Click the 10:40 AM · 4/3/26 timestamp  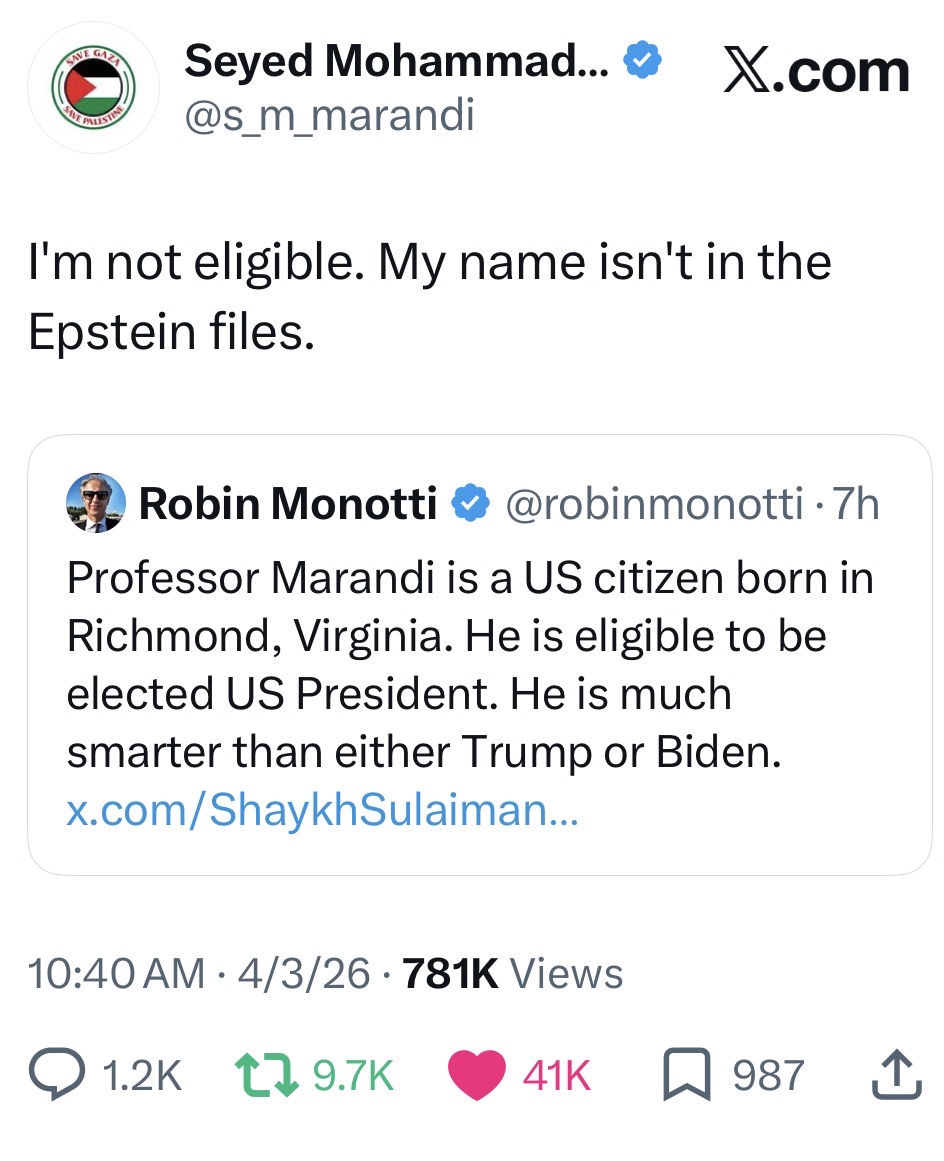(199, 973)
